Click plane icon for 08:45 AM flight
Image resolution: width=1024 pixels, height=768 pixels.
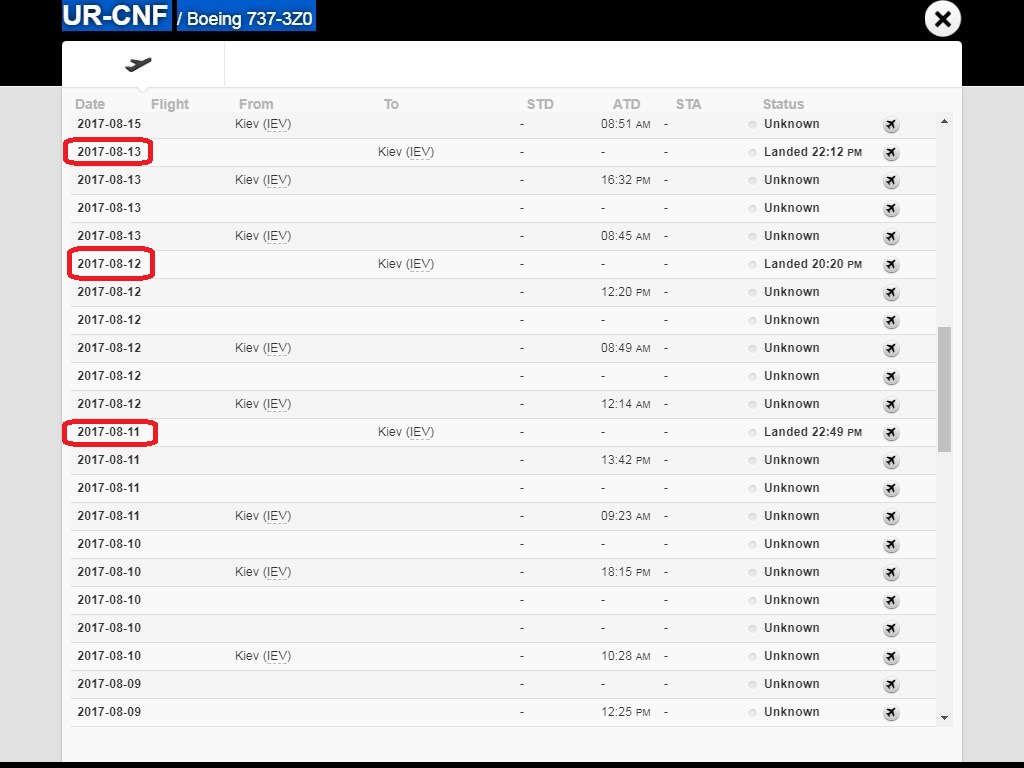coord(891,236)
